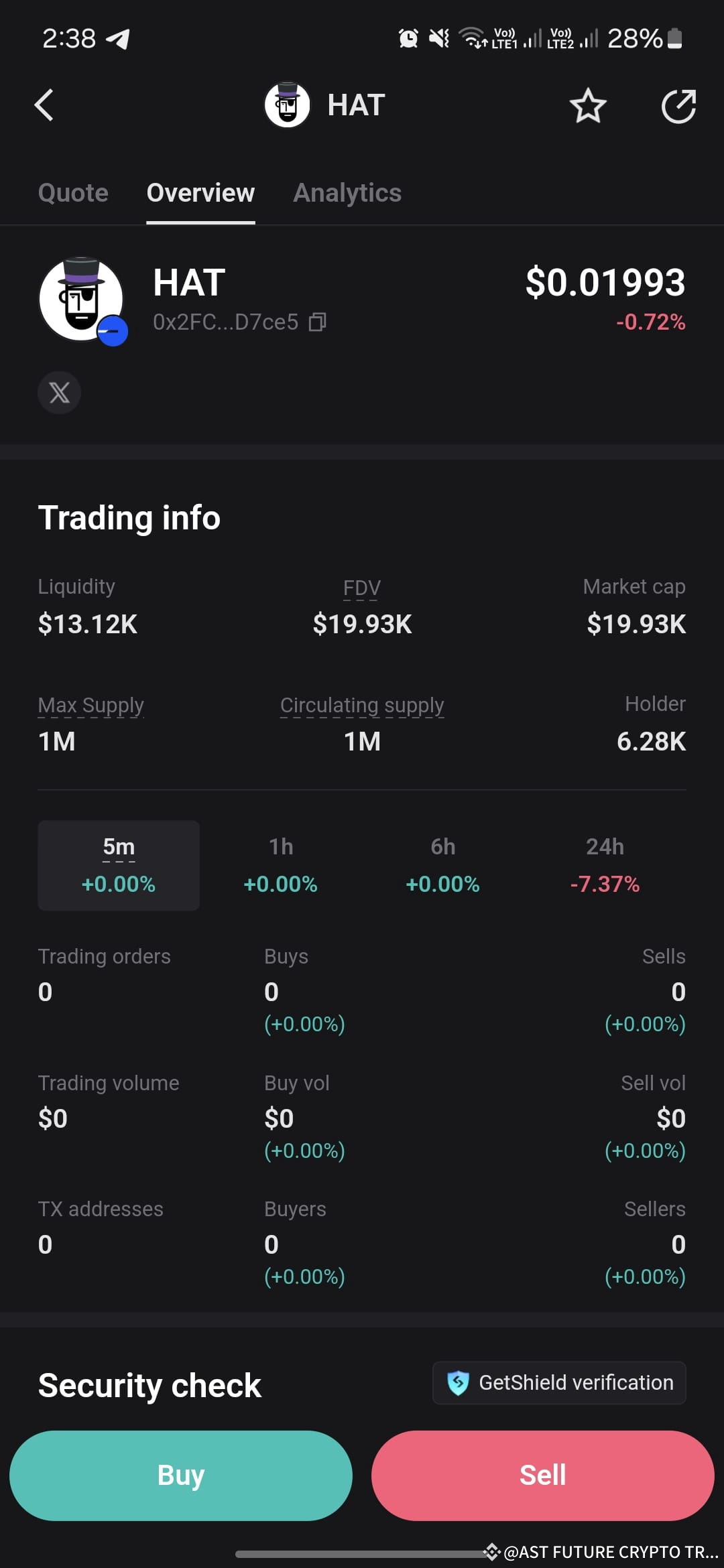This screenshot has height=1568, width=724.
Task: Expand the Max Supply tooltip
Action: tap(91, 705)
